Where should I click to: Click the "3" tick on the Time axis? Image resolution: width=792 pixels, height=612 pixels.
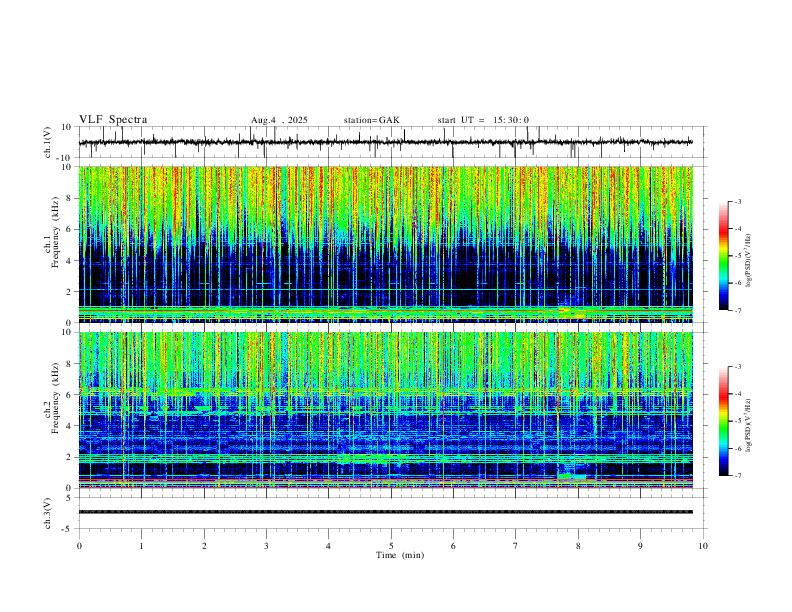coord(266,546)
